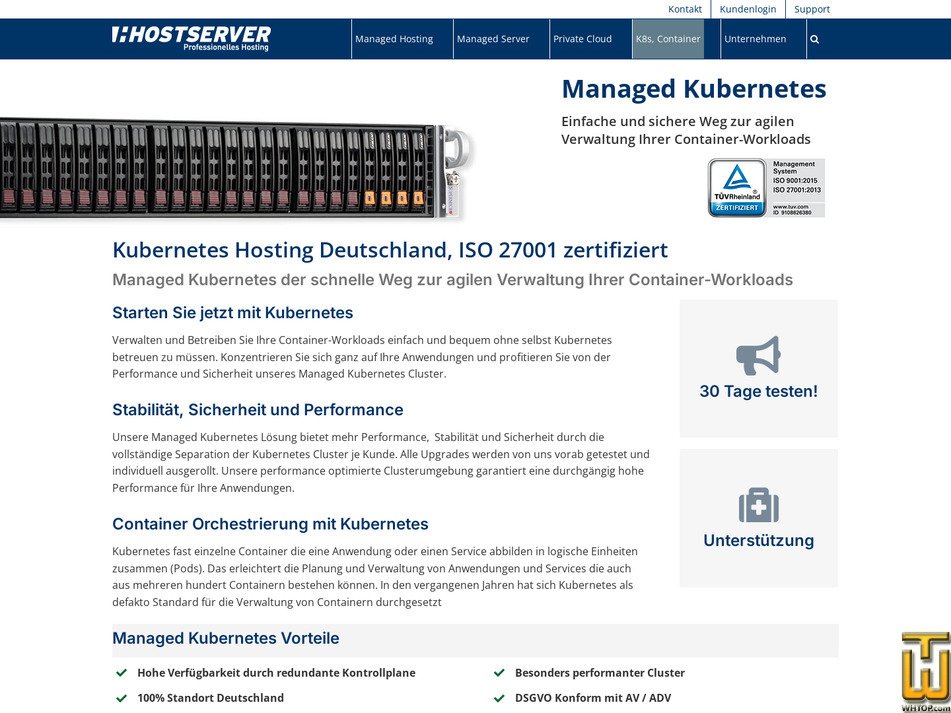The width and height of the screenshot is (951, 713).
Task: Click checkmark beside DSGVO Konform item
Action: (499, 698)
